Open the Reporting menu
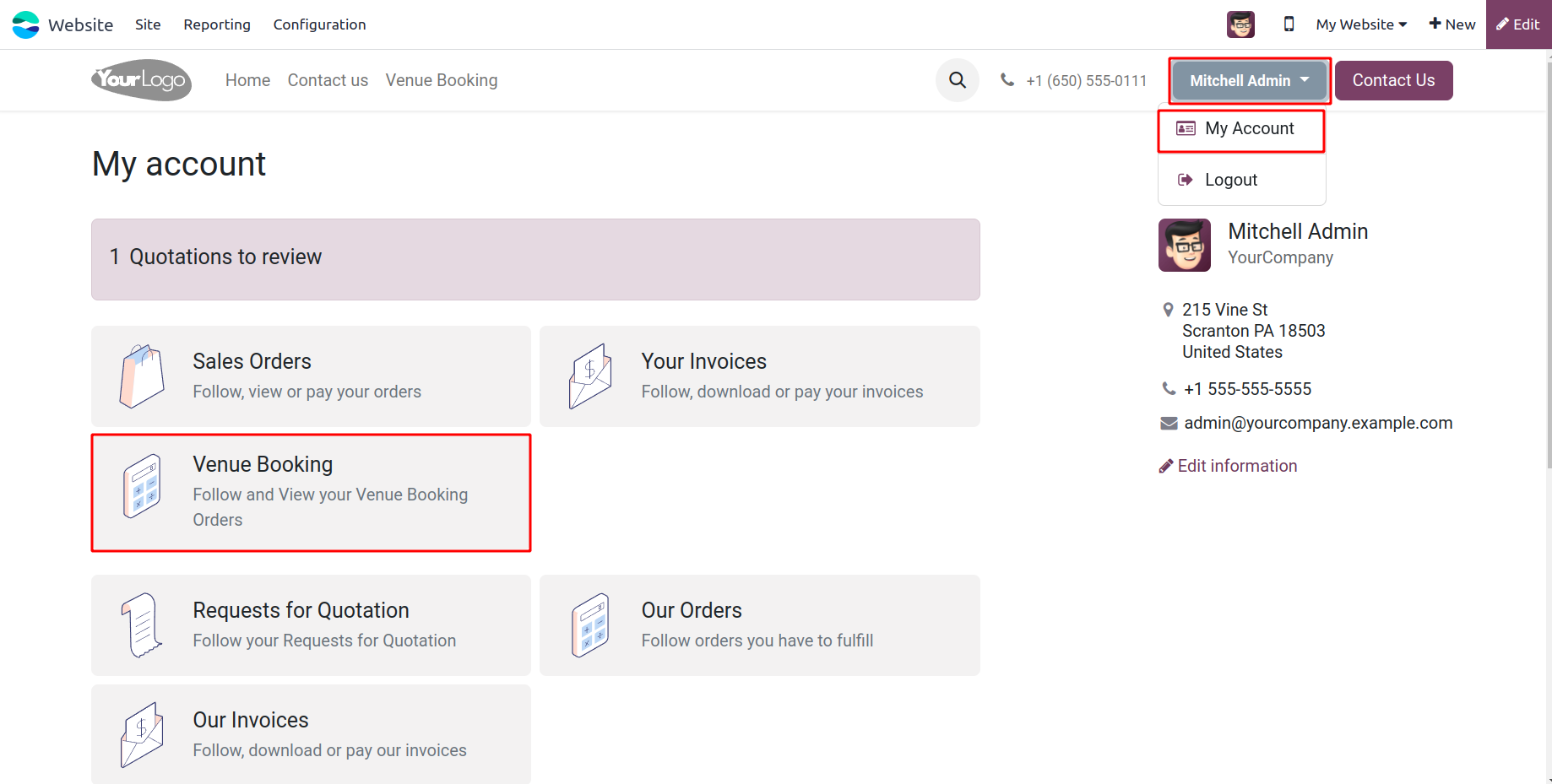The height and width of the screenshot is (784, 1552). coord(217,24)
